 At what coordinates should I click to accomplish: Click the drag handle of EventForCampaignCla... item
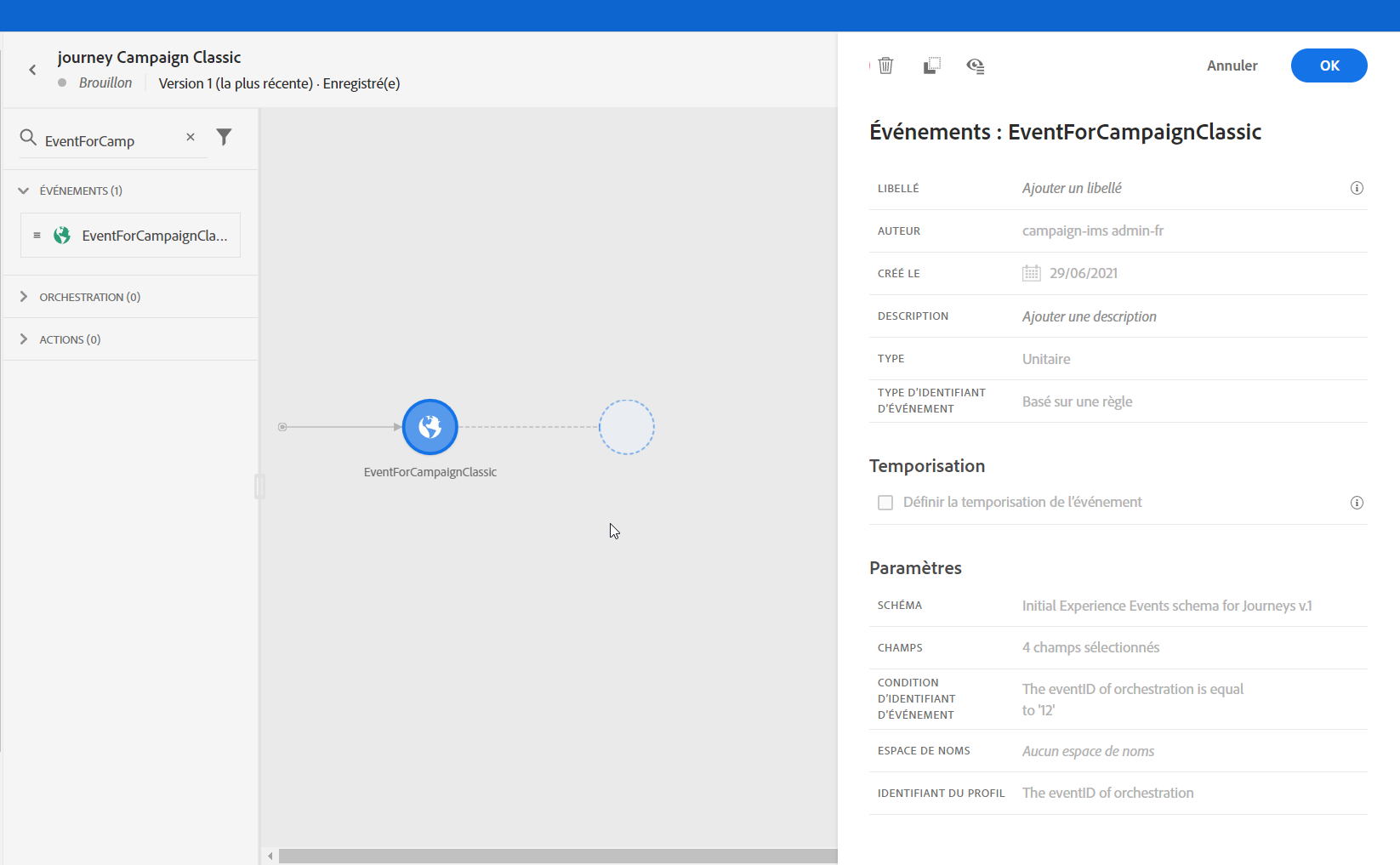coord(37,236)
